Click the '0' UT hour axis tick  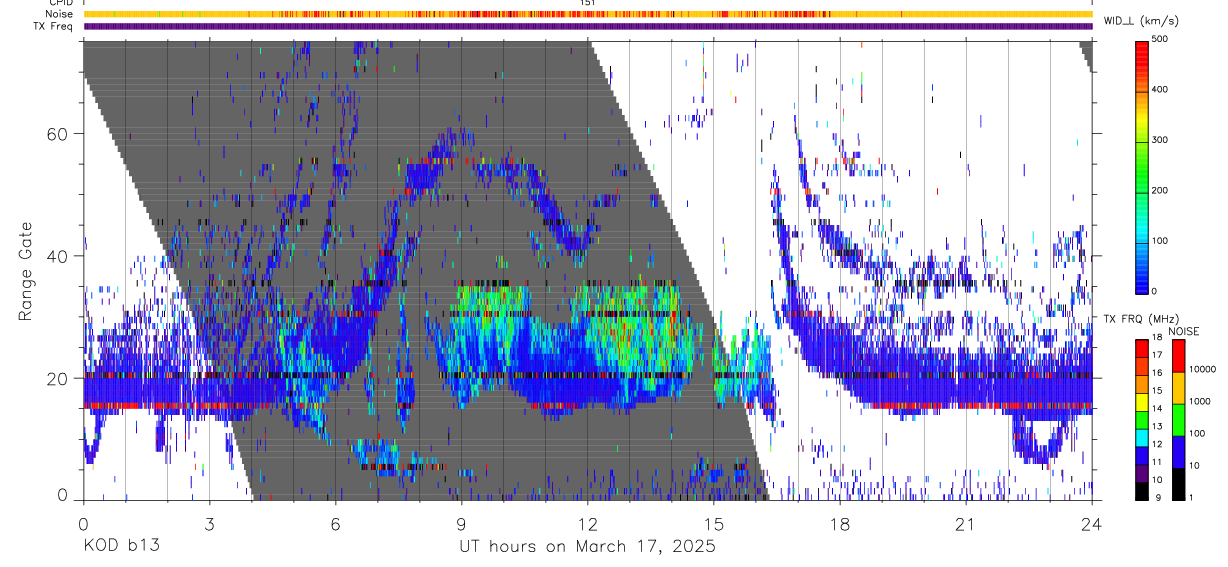(x=84, y=522)
